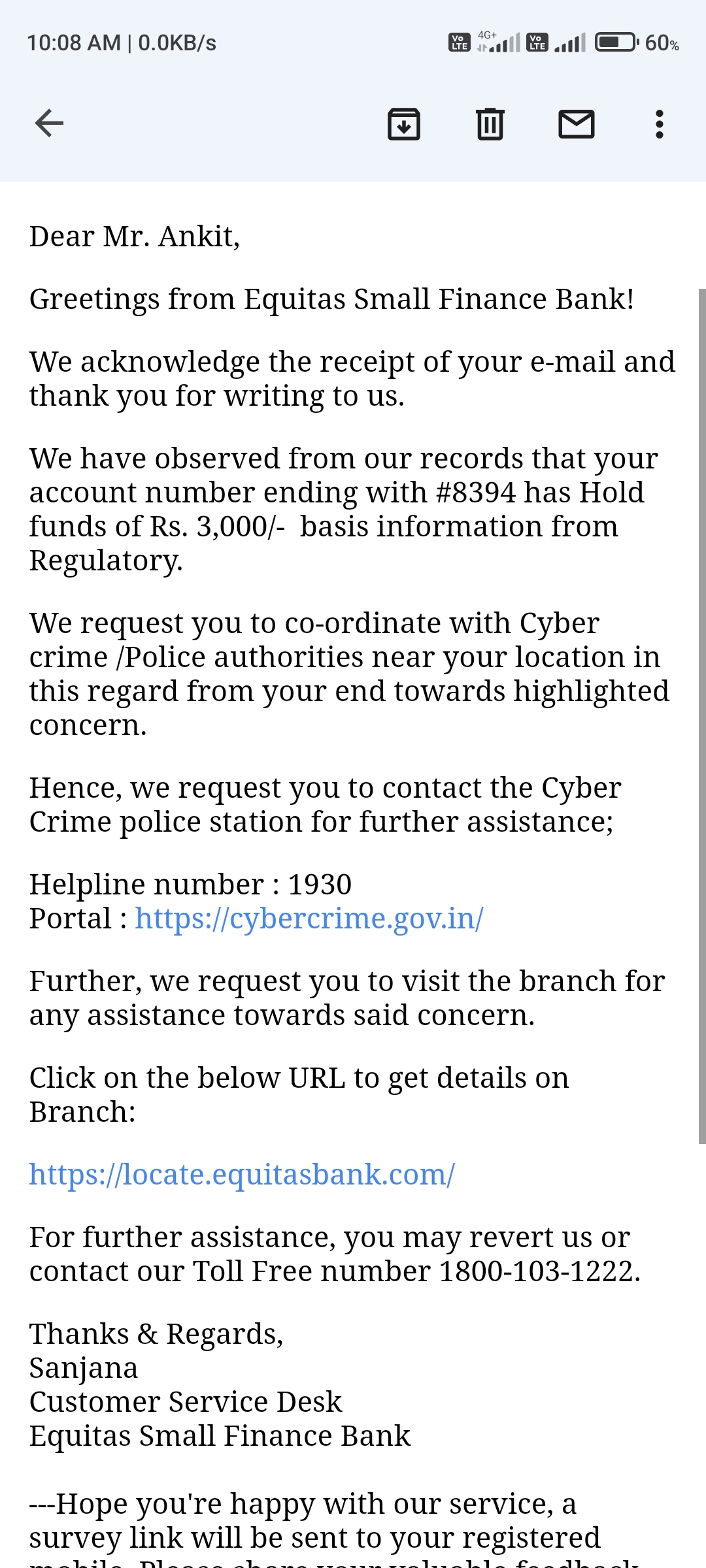The width and height of the screenshot is (706, 1568).
Task: Select the 'Customer Service Desk' text
Action: (x=185, y=1400)
